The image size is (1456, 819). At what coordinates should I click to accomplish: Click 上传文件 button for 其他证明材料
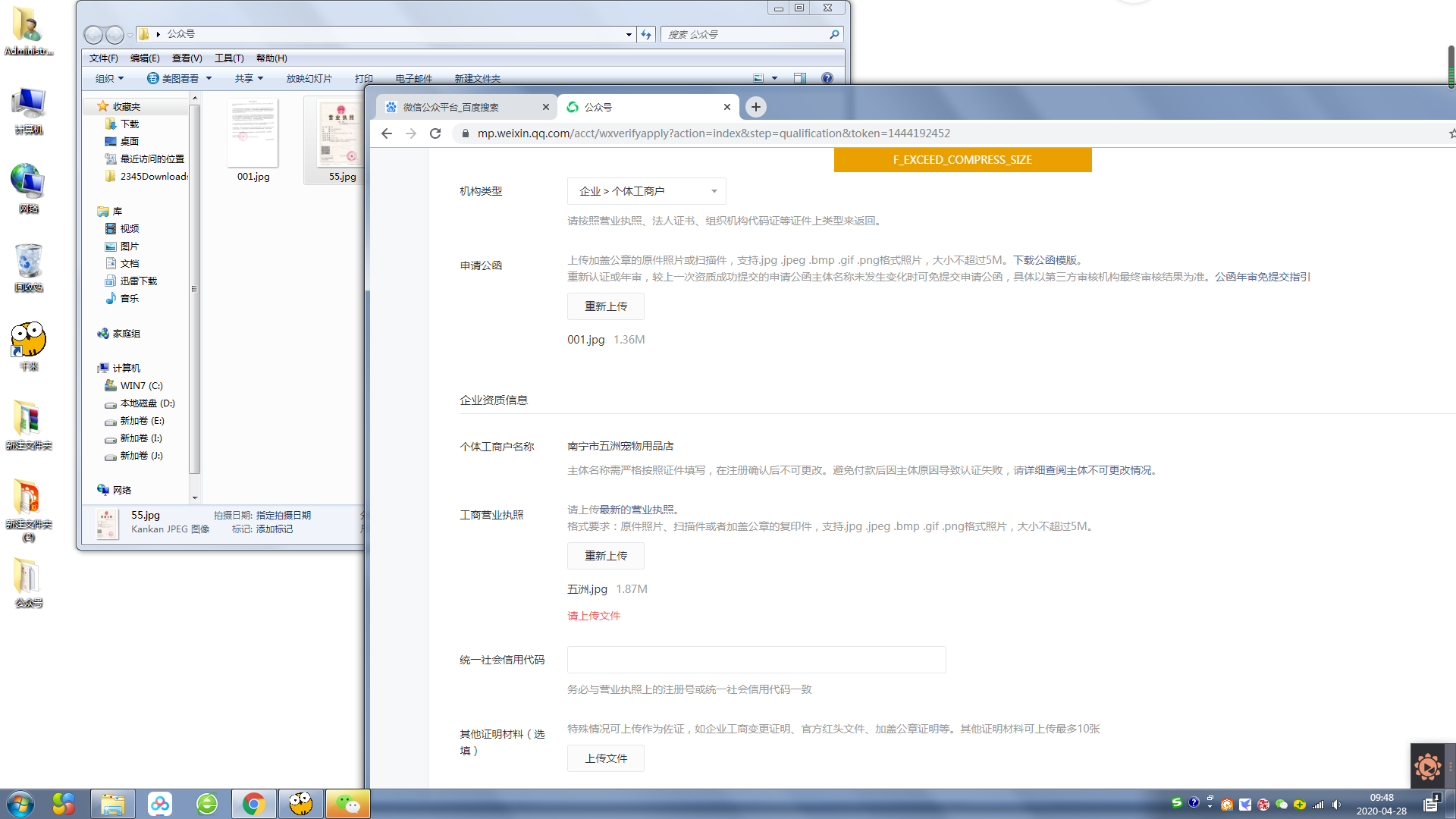coord(605,758)
